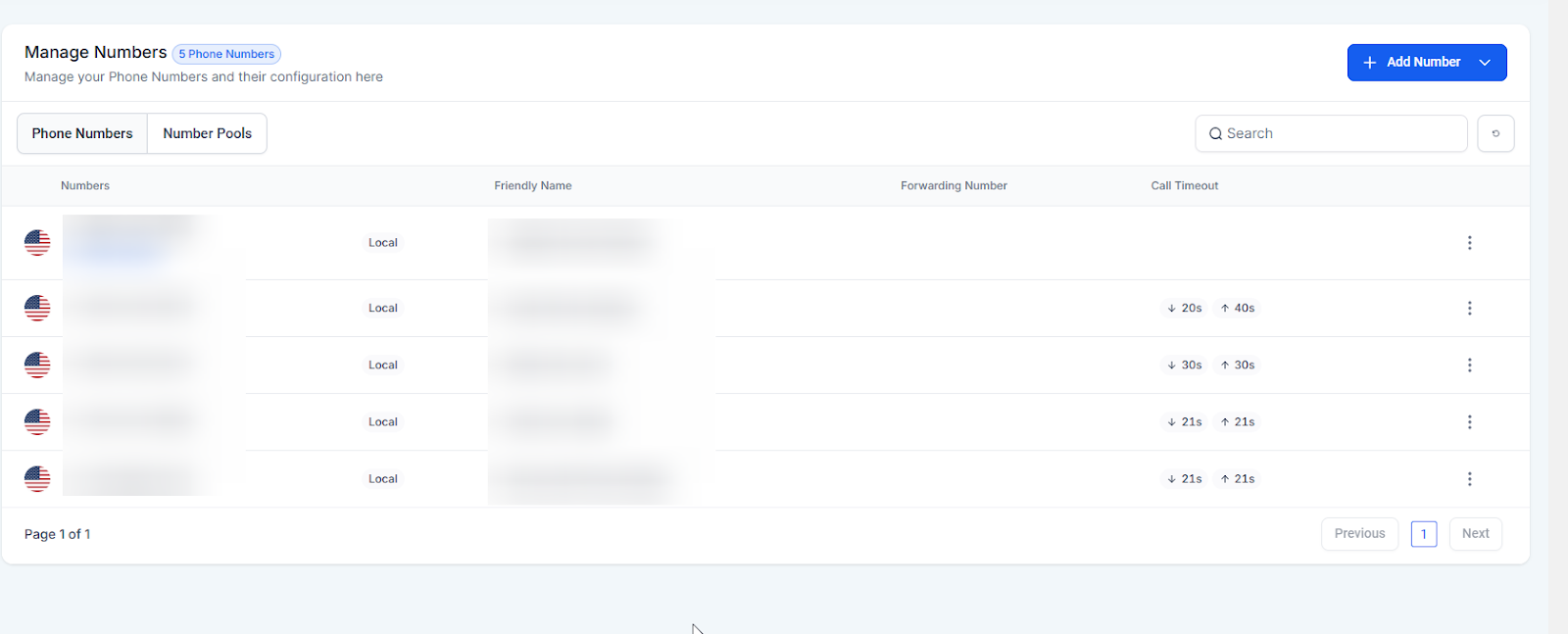Image resolution: width=1568 pixels, height=634 pixels.
Task: Click the plus icon in Add Number
Action: [1370, 63]
